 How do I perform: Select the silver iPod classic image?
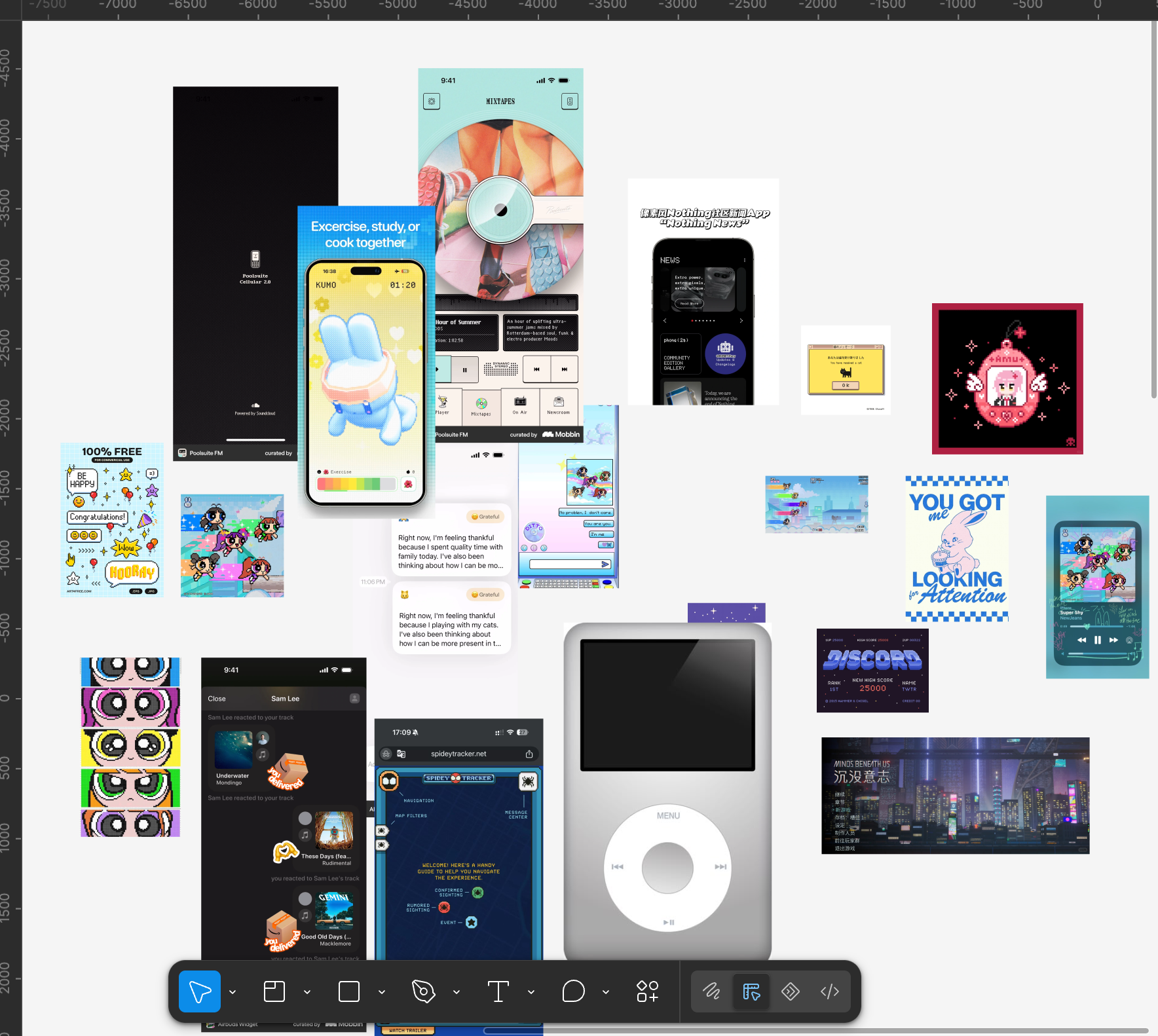point(667,792)
